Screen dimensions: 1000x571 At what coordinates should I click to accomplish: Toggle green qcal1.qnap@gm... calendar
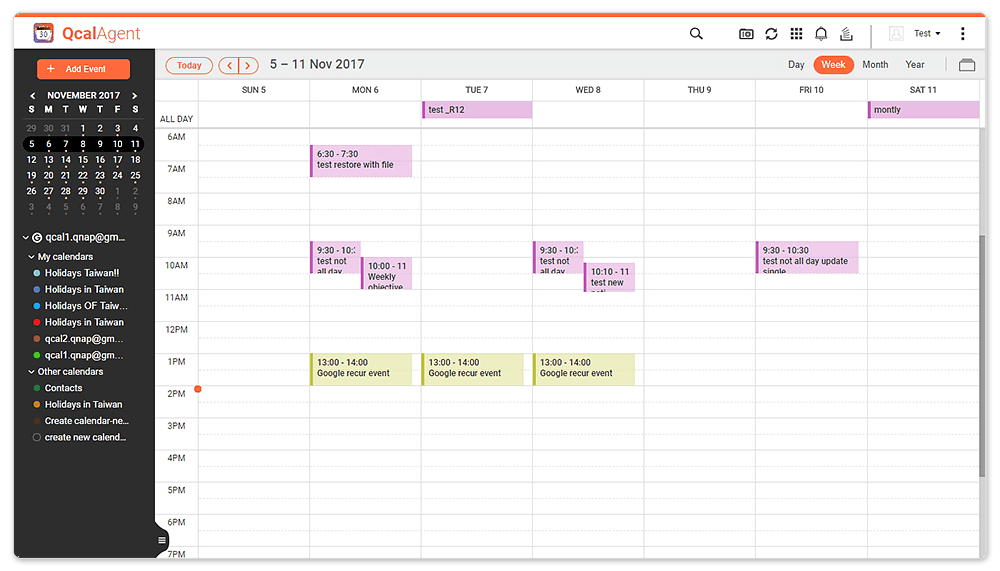(36, 355)
